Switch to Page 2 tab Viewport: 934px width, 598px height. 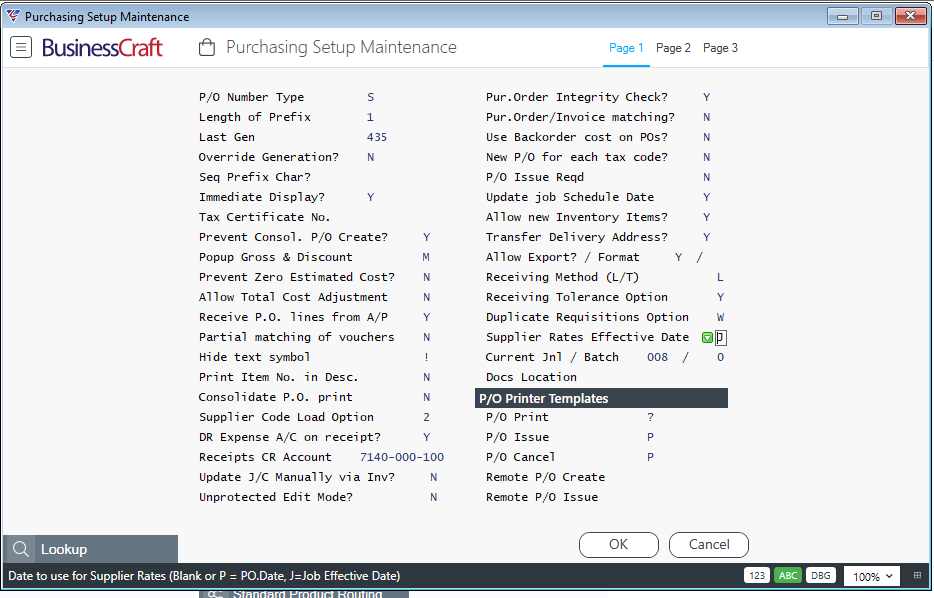coord(673,48)
